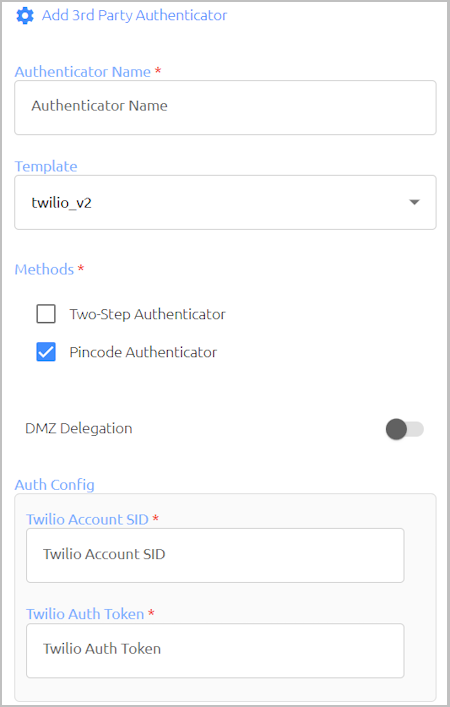
Task: Enable the DMZ Delegation toggle switch
Action: tap(404, 429)
